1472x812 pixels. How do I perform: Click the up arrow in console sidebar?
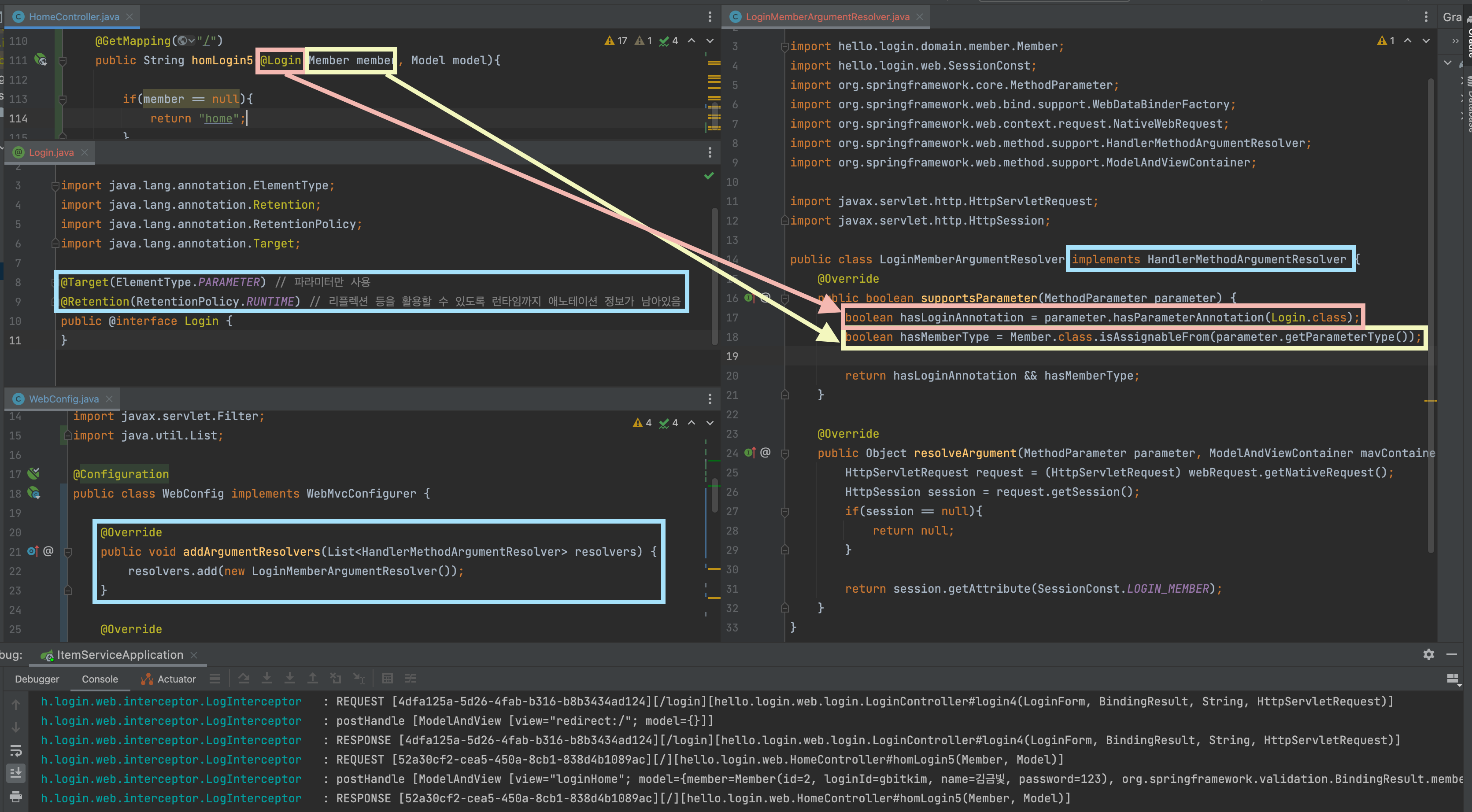[x=15, y=705]
